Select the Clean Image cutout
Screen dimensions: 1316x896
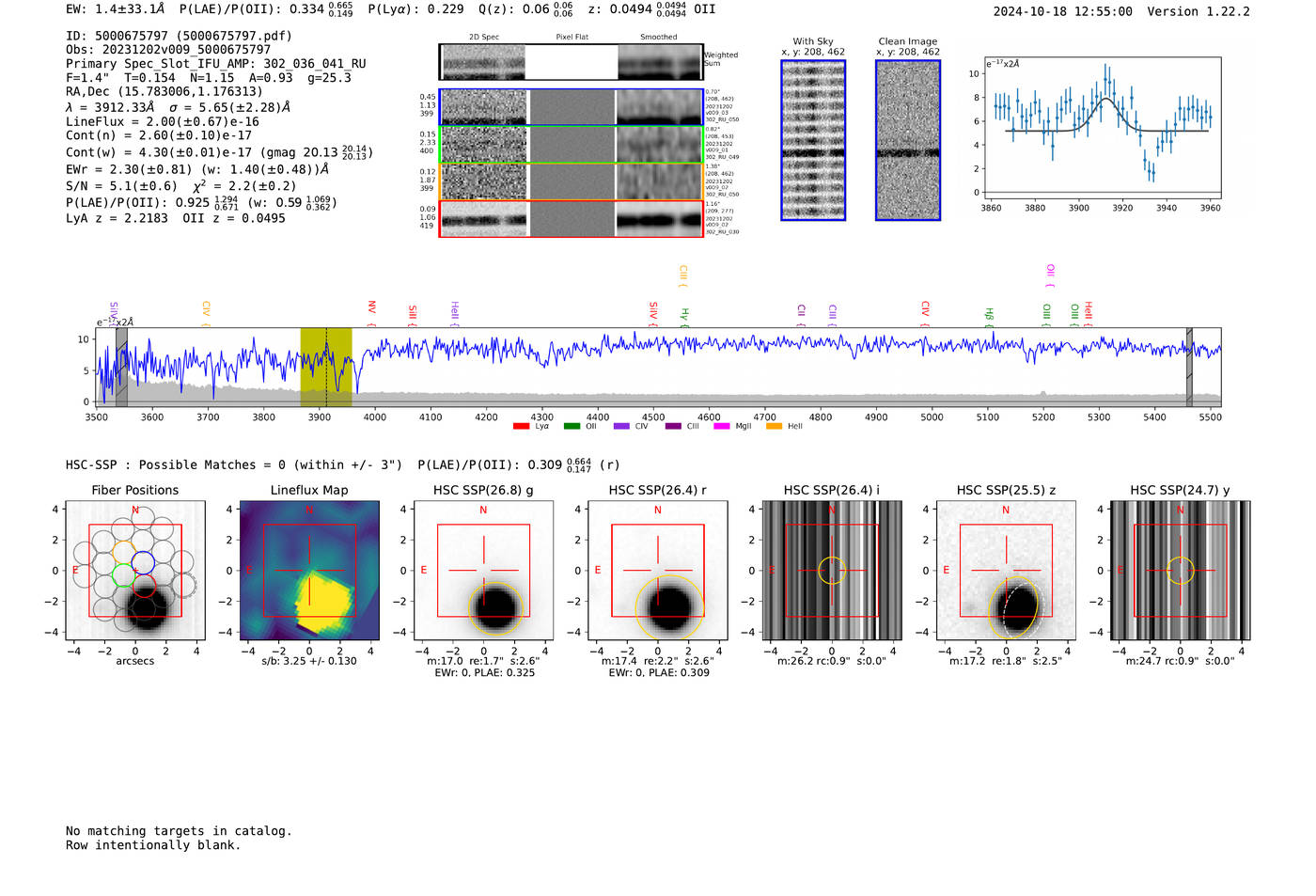tap(908, 140)
